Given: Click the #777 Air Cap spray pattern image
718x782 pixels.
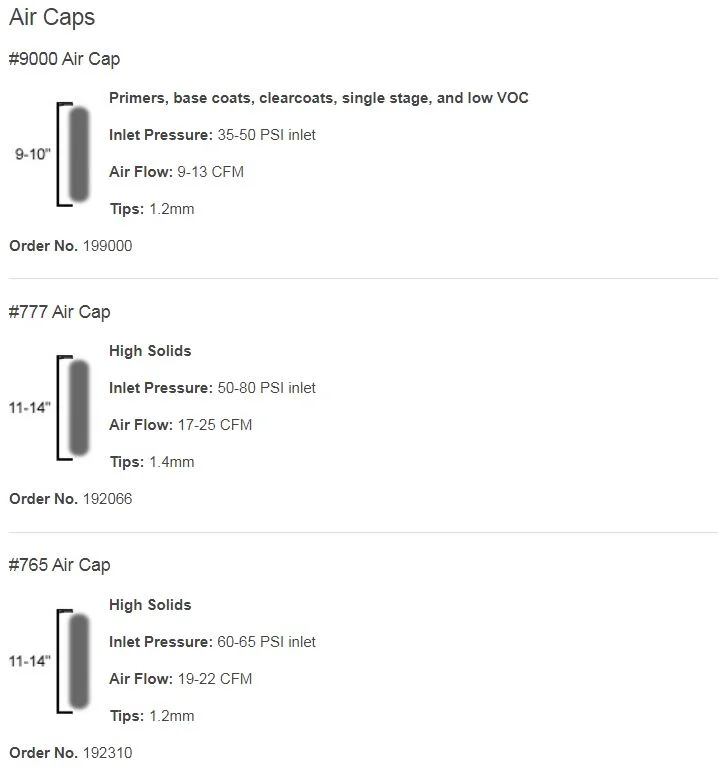Looking at the screenshot, I should pos(74,407).
